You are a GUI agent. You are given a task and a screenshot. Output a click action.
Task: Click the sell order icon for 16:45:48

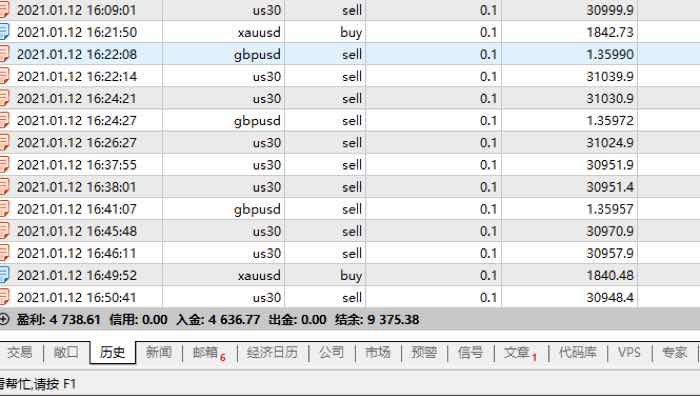click(4, 231)
